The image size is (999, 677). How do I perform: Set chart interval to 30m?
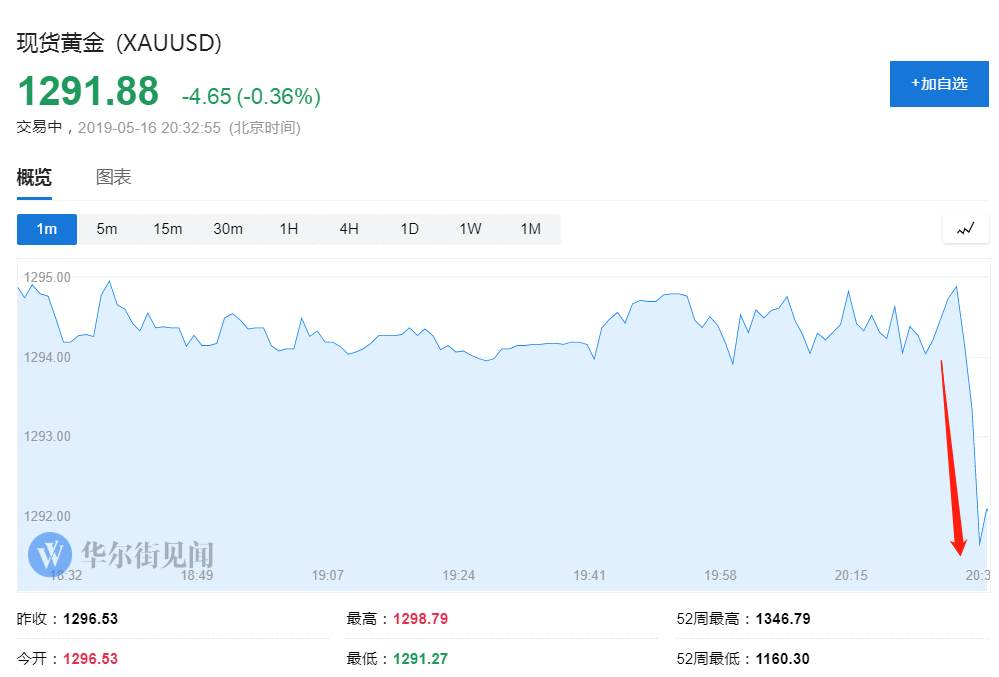(x=228, y=229)
